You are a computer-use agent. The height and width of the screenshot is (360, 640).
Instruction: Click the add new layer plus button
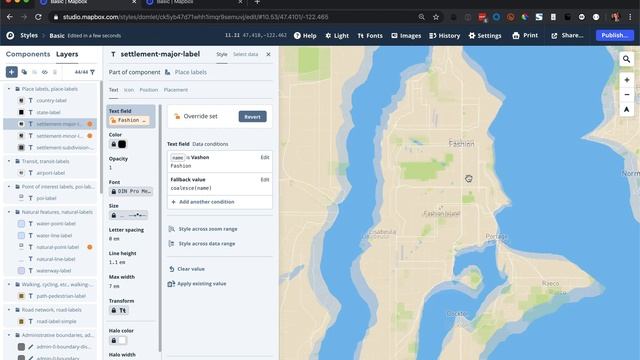(x=11, y=72)
